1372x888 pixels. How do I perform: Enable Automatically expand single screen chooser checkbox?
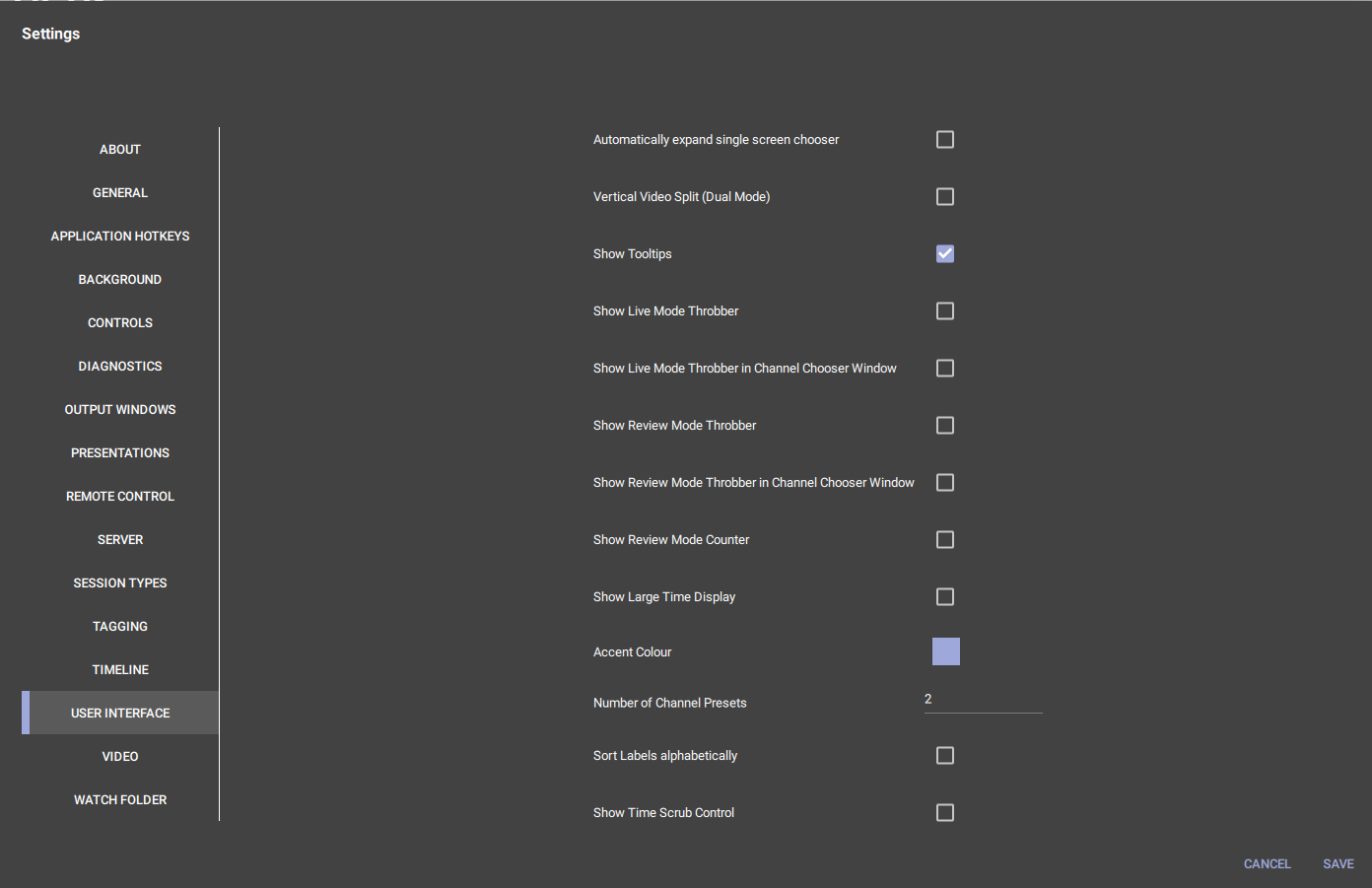[x=945, y=140]
